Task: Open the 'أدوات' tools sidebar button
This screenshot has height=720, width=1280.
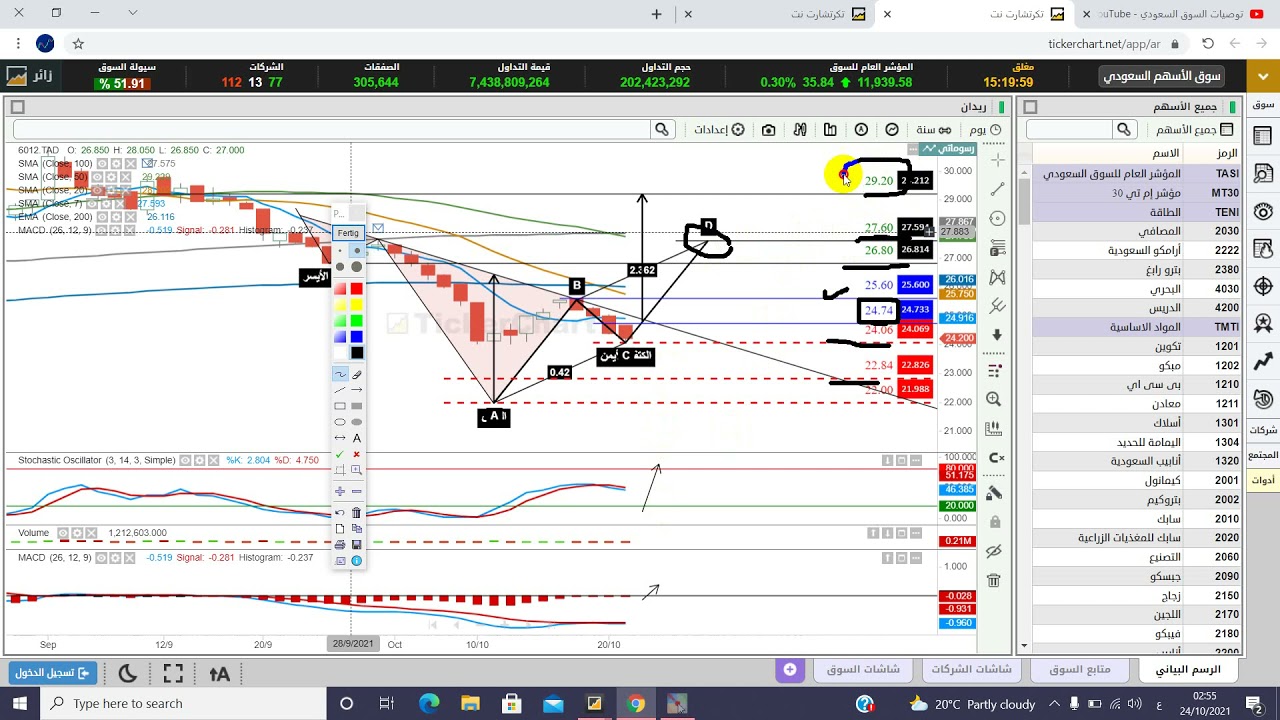Action: (1263, 481)
